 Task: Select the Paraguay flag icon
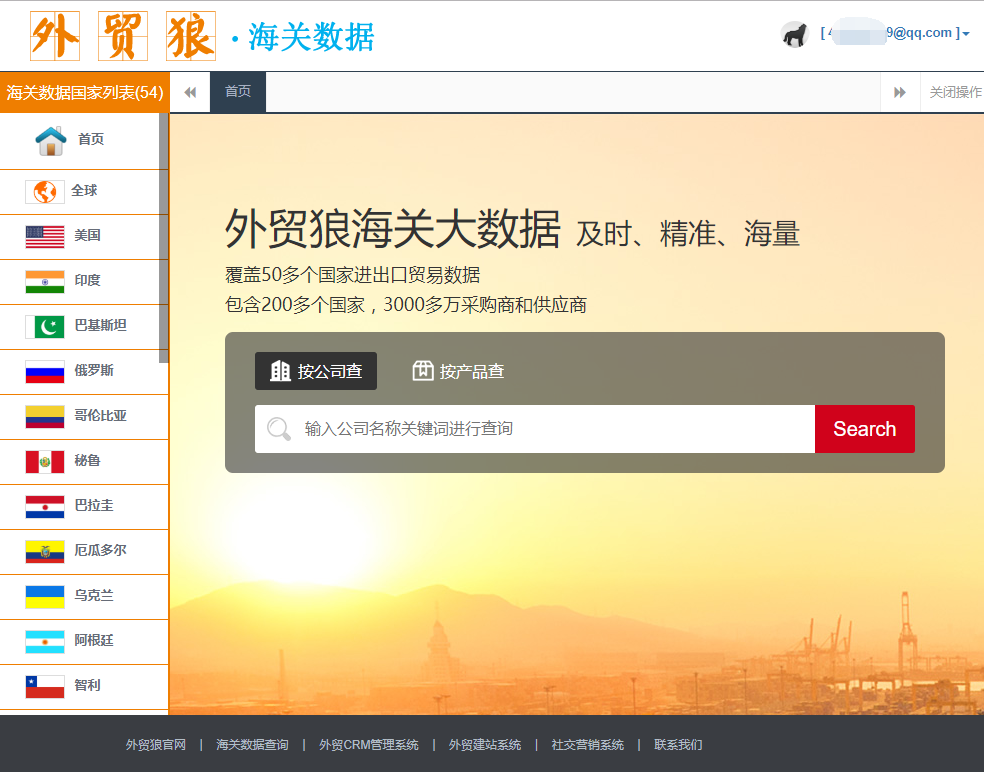tap(45, 507)
